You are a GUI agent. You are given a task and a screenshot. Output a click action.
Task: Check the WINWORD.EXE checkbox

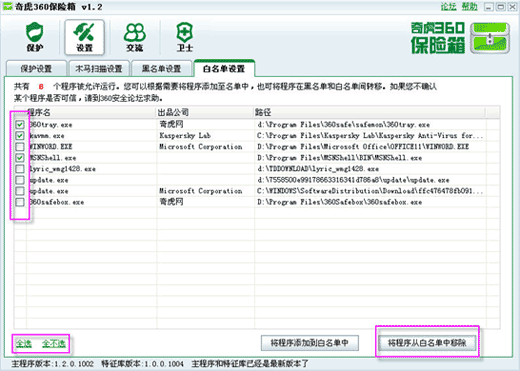[20, 147]
